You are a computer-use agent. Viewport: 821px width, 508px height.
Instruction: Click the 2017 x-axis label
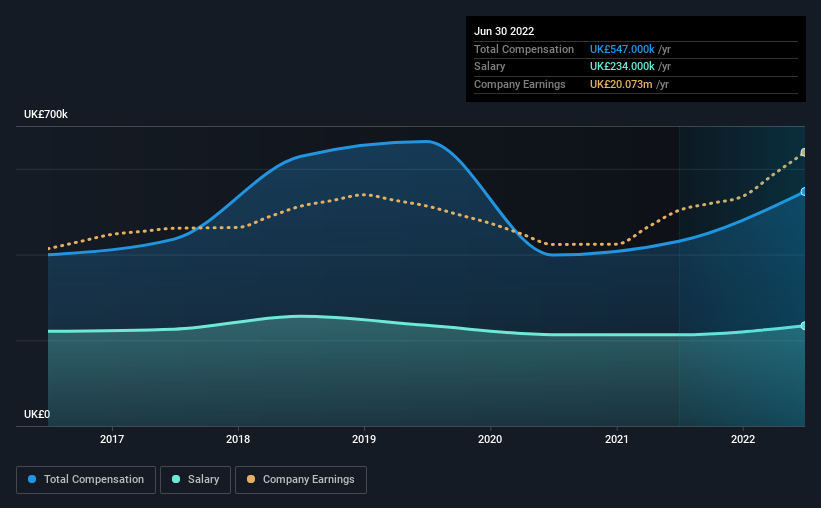[112, 439]
